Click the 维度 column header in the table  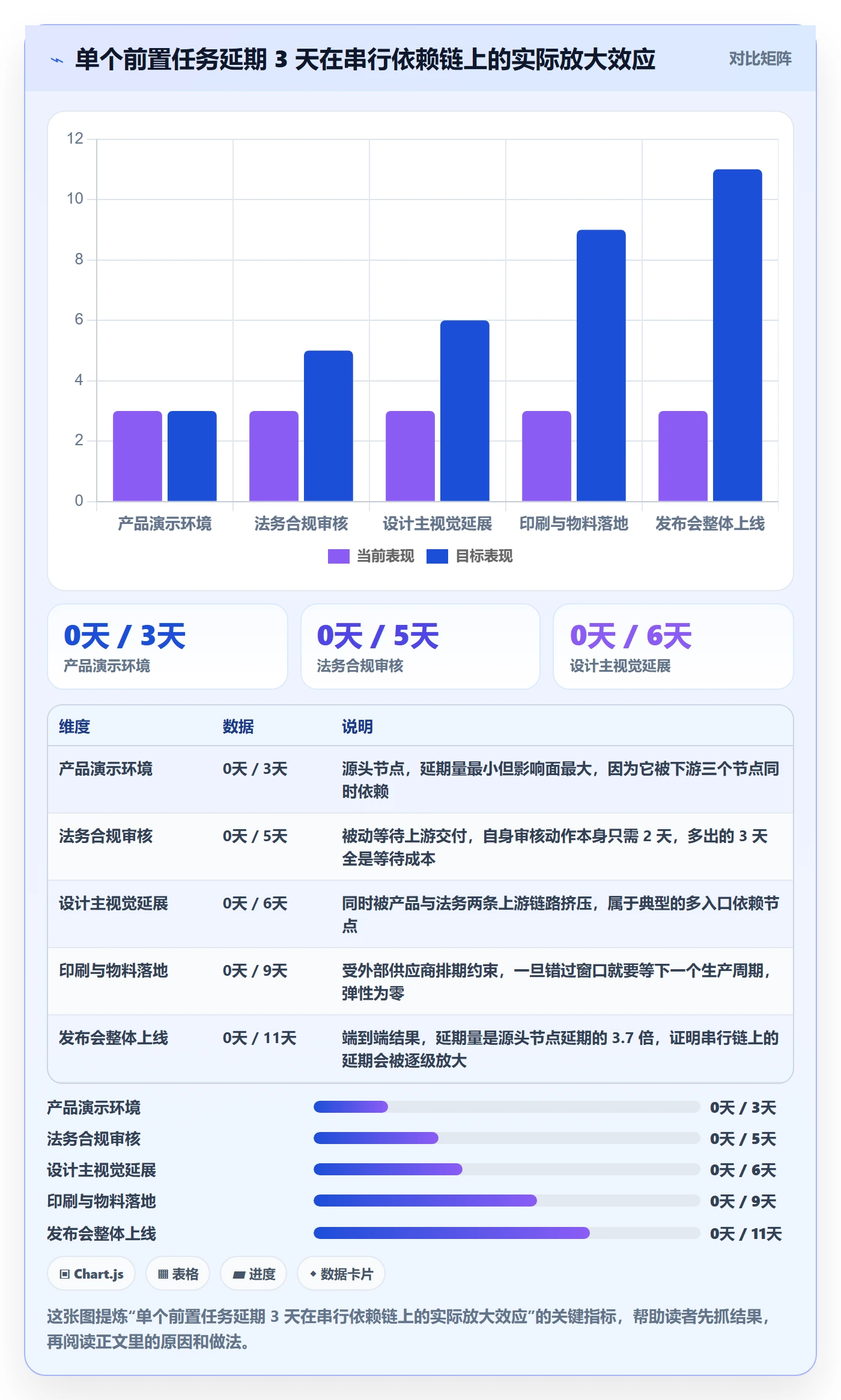(x=74, y=726)
